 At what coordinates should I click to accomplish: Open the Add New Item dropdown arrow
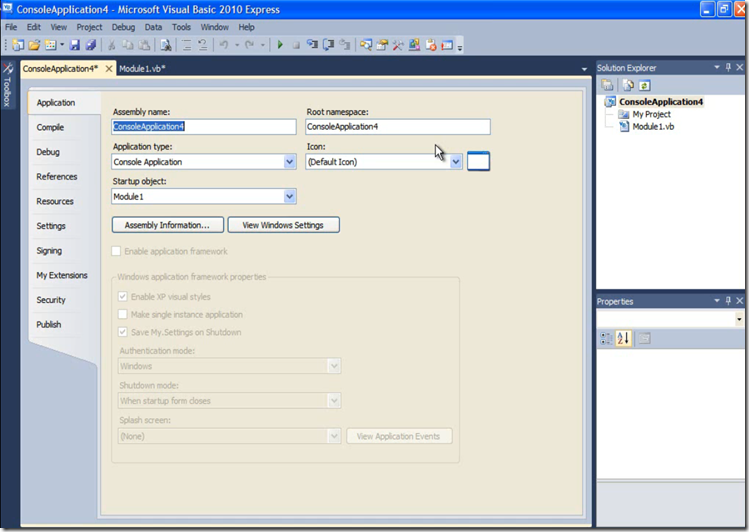[x=62, y=45]
